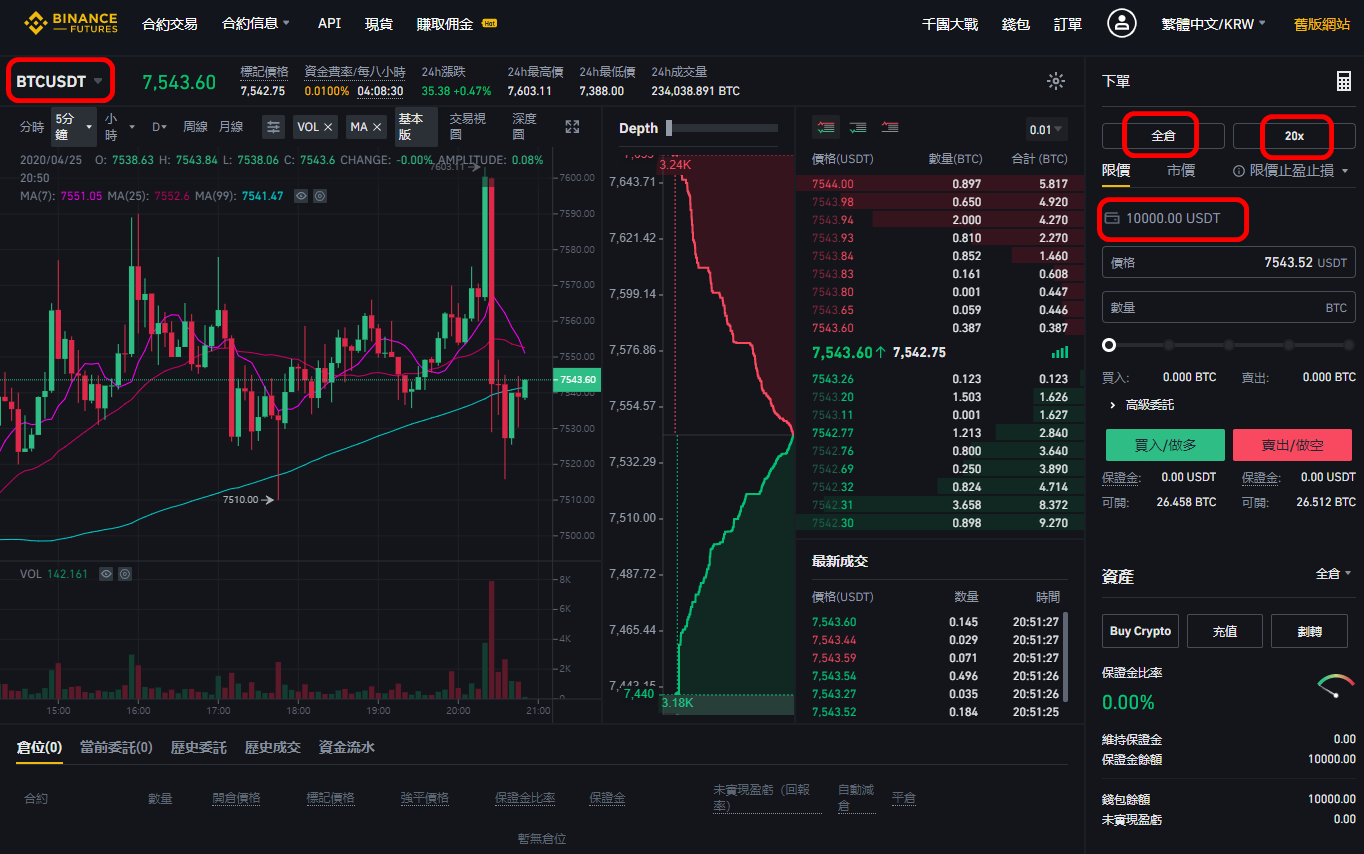This screenshot has height=854, width=1364.
Task: Open the user account profile icon
Action: coord(1122,24)
